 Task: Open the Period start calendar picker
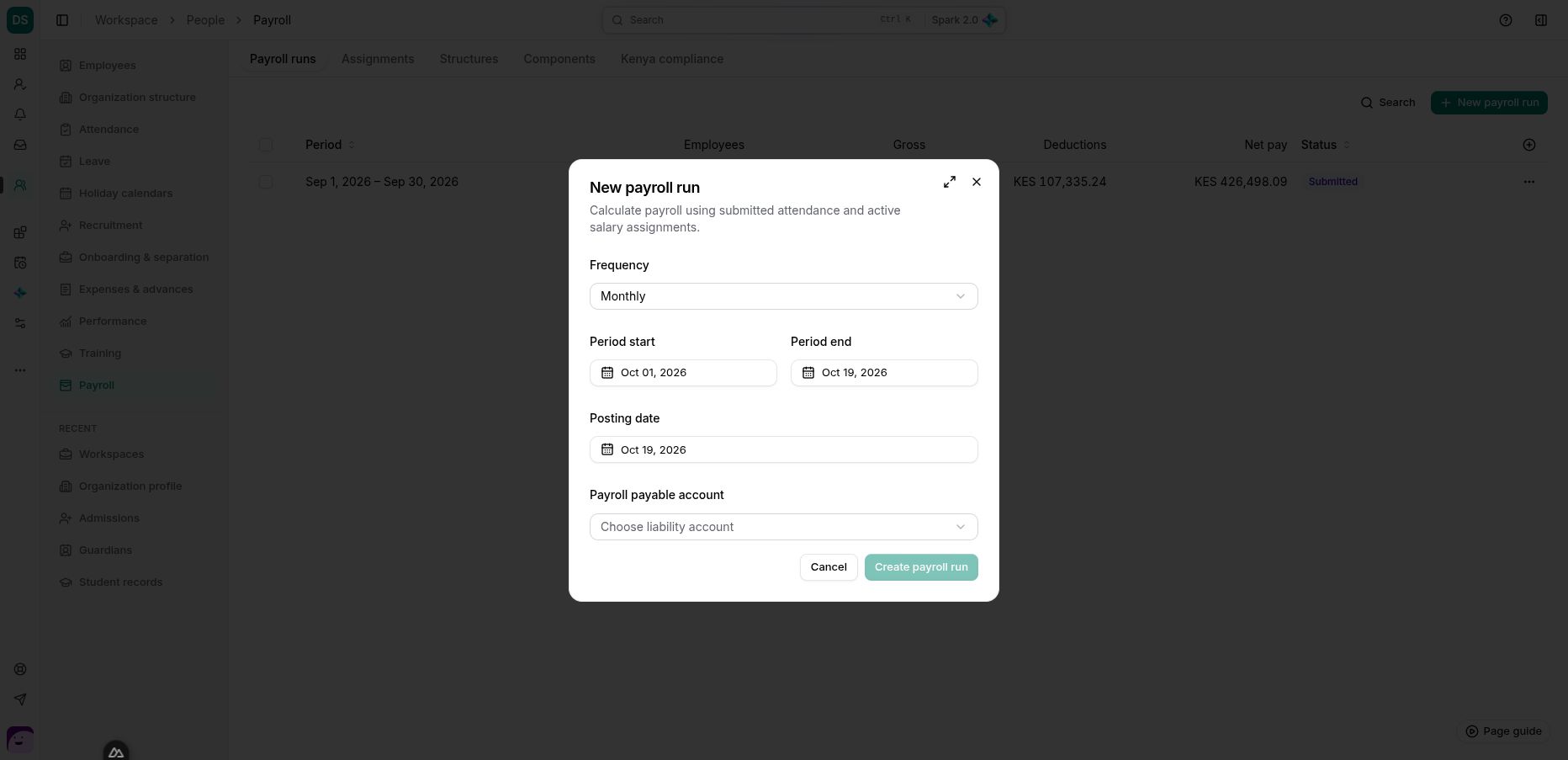(683, 373)
